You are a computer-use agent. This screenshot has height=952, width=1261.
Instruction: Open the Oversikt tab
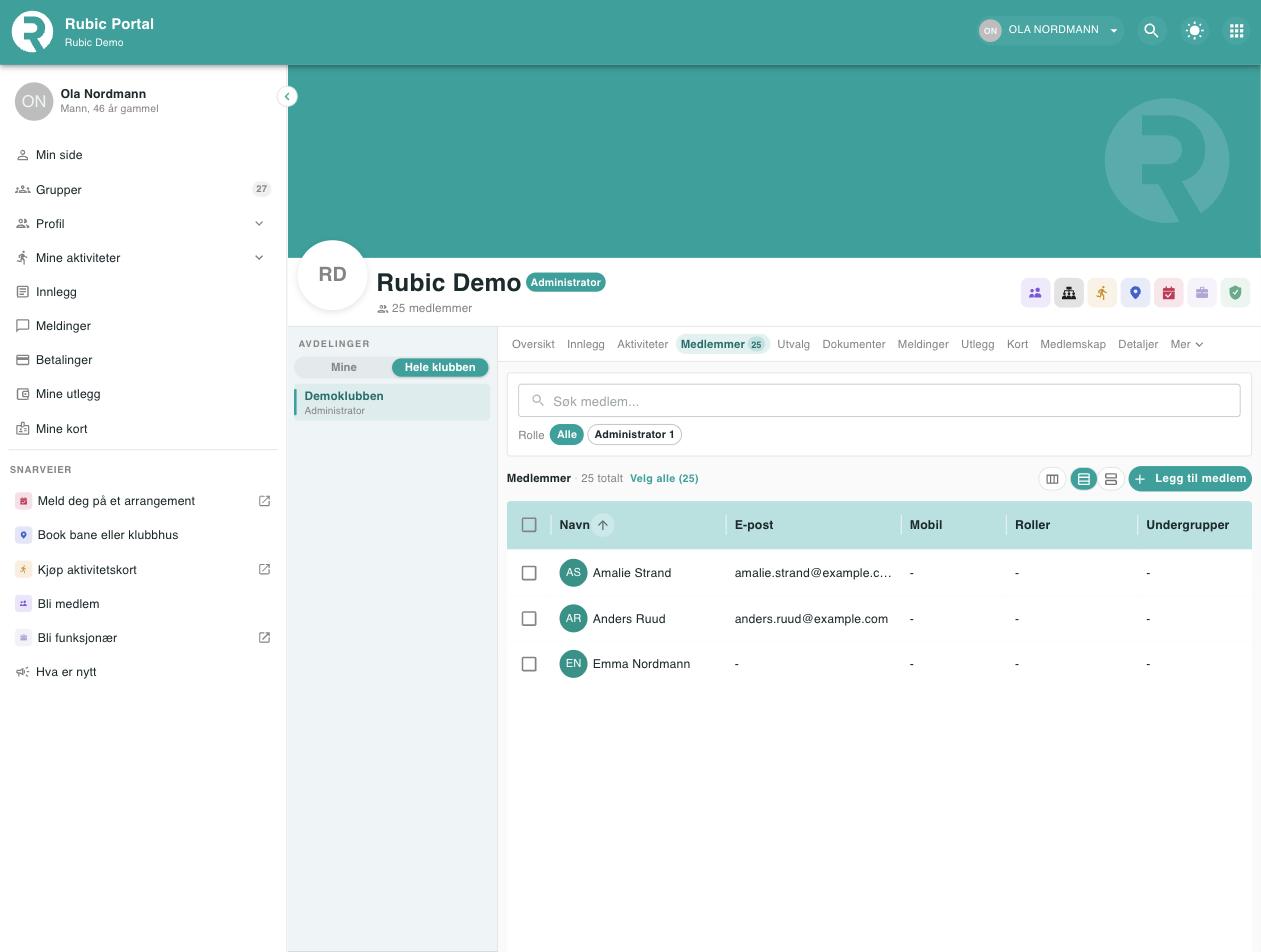[533, 344]
